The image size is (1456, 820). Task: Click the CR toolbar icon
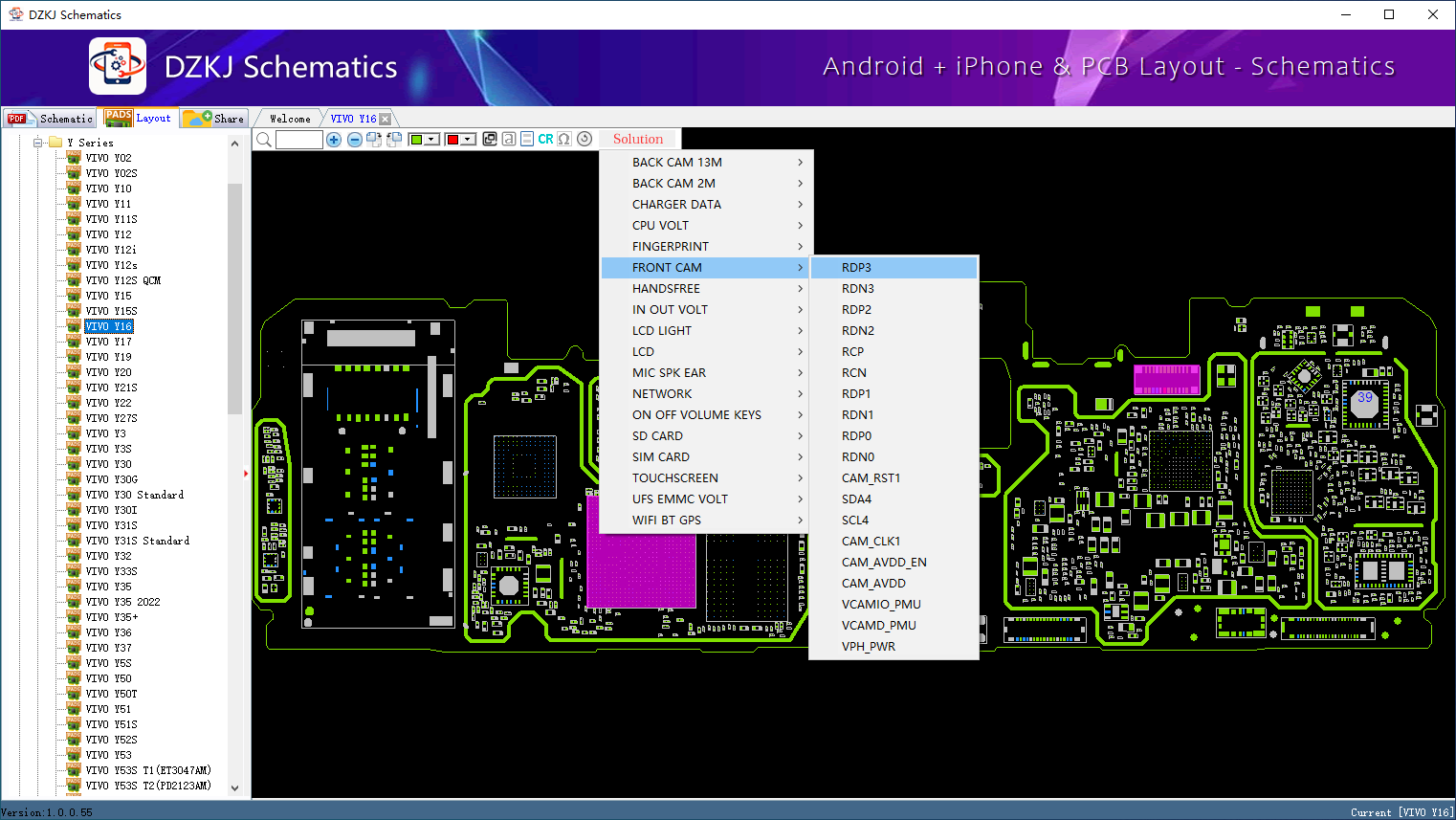tap(545, 140)
